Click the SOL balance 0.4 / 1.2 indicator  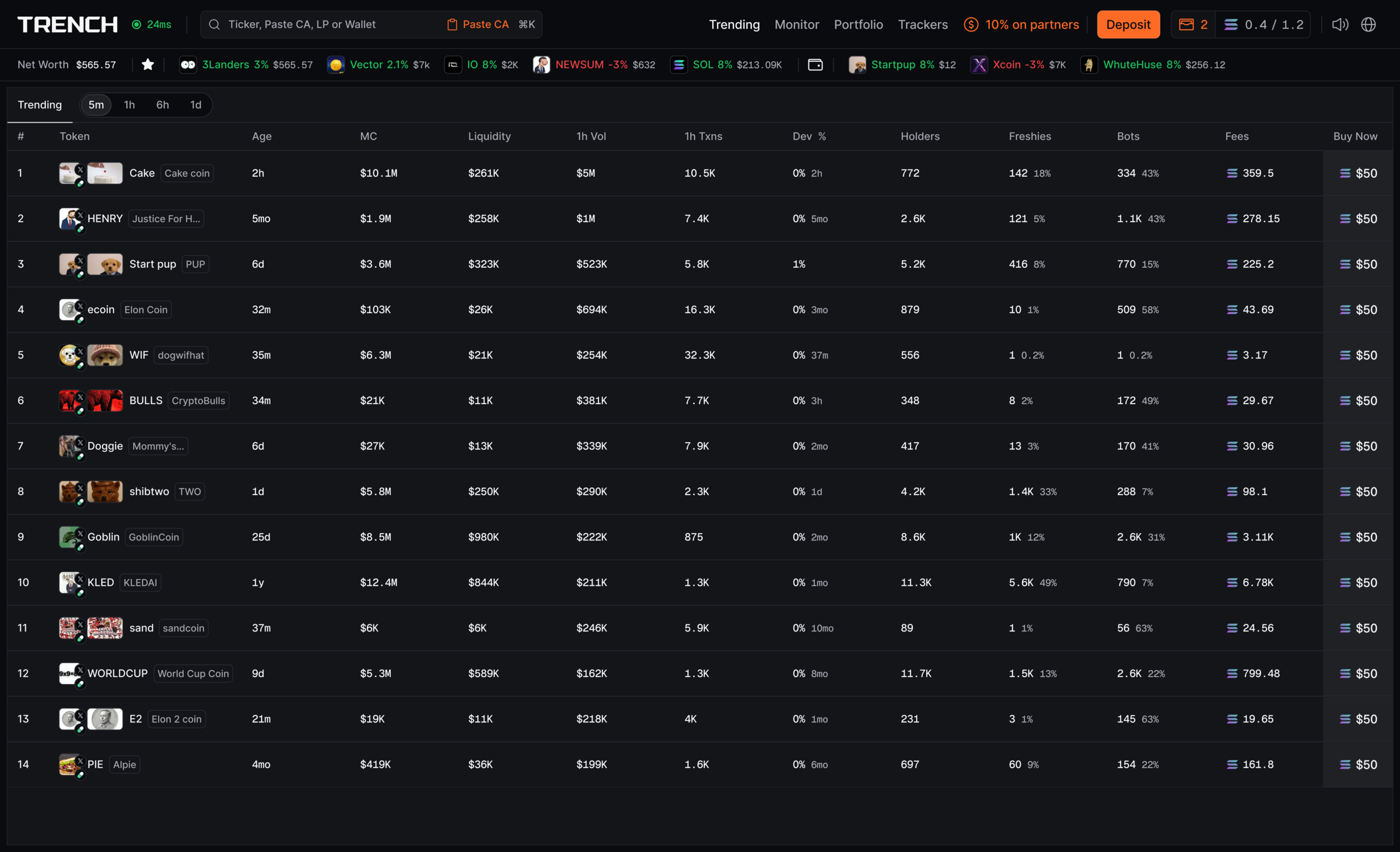point(1263,24)
